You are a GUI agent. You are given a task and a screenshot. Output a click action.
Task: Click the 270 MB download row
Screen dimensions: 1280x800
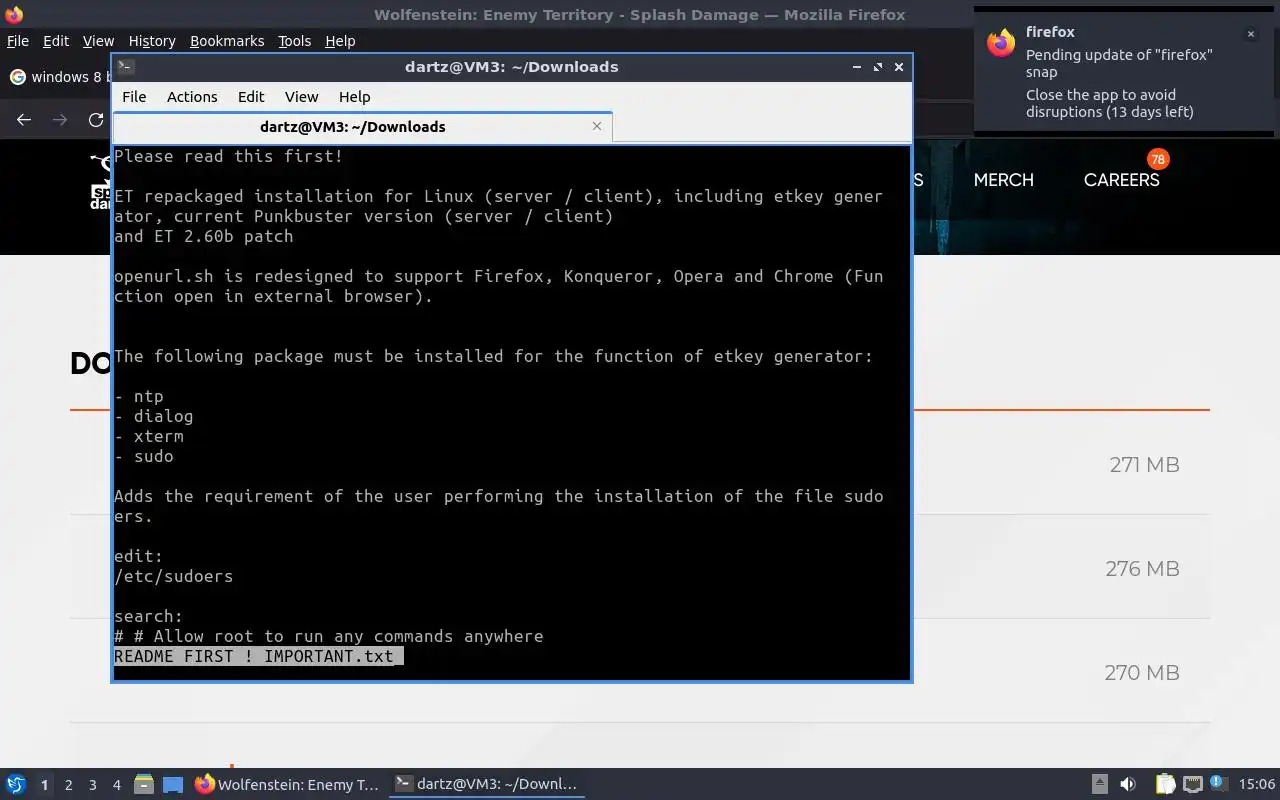640,672
